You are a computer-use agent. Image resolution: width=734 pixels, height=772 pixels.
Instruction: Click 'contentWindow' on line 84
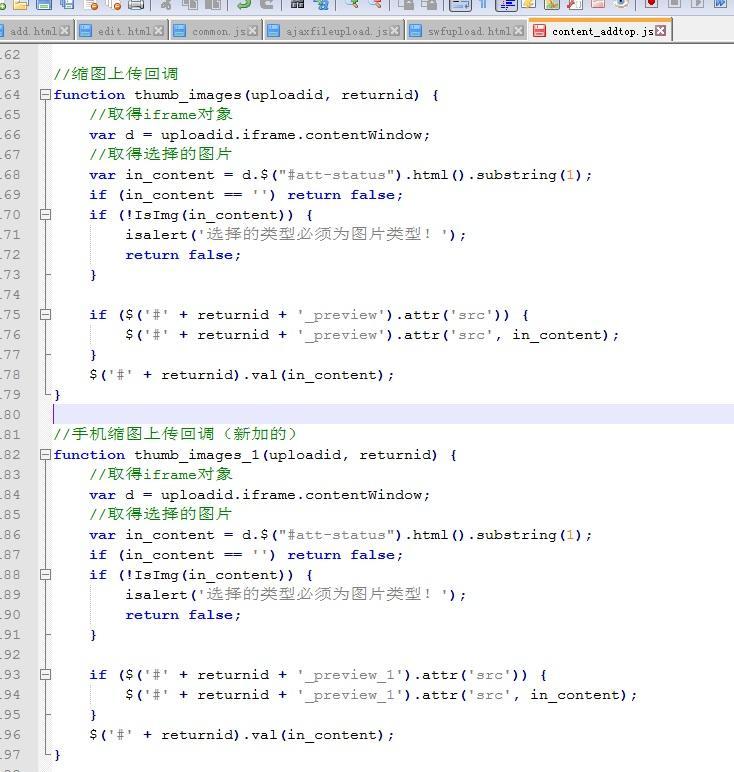point(363,495)
